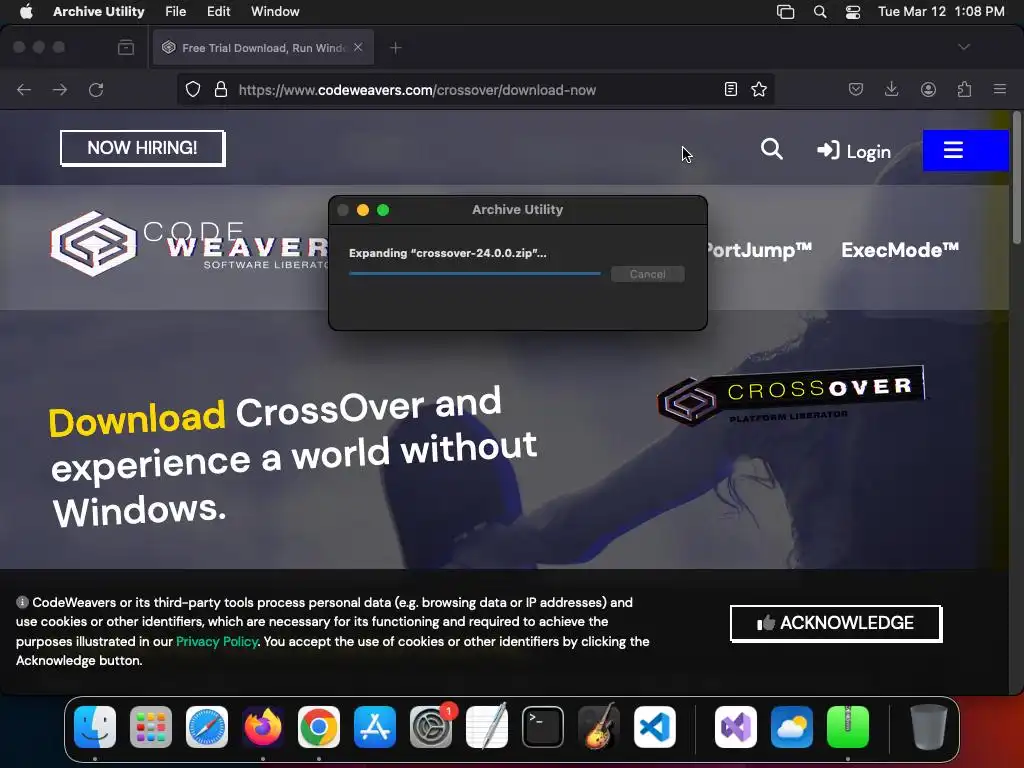1024x768 pixels.
Task: Bookmark this page with the star
Action: (x=759, y=89)
